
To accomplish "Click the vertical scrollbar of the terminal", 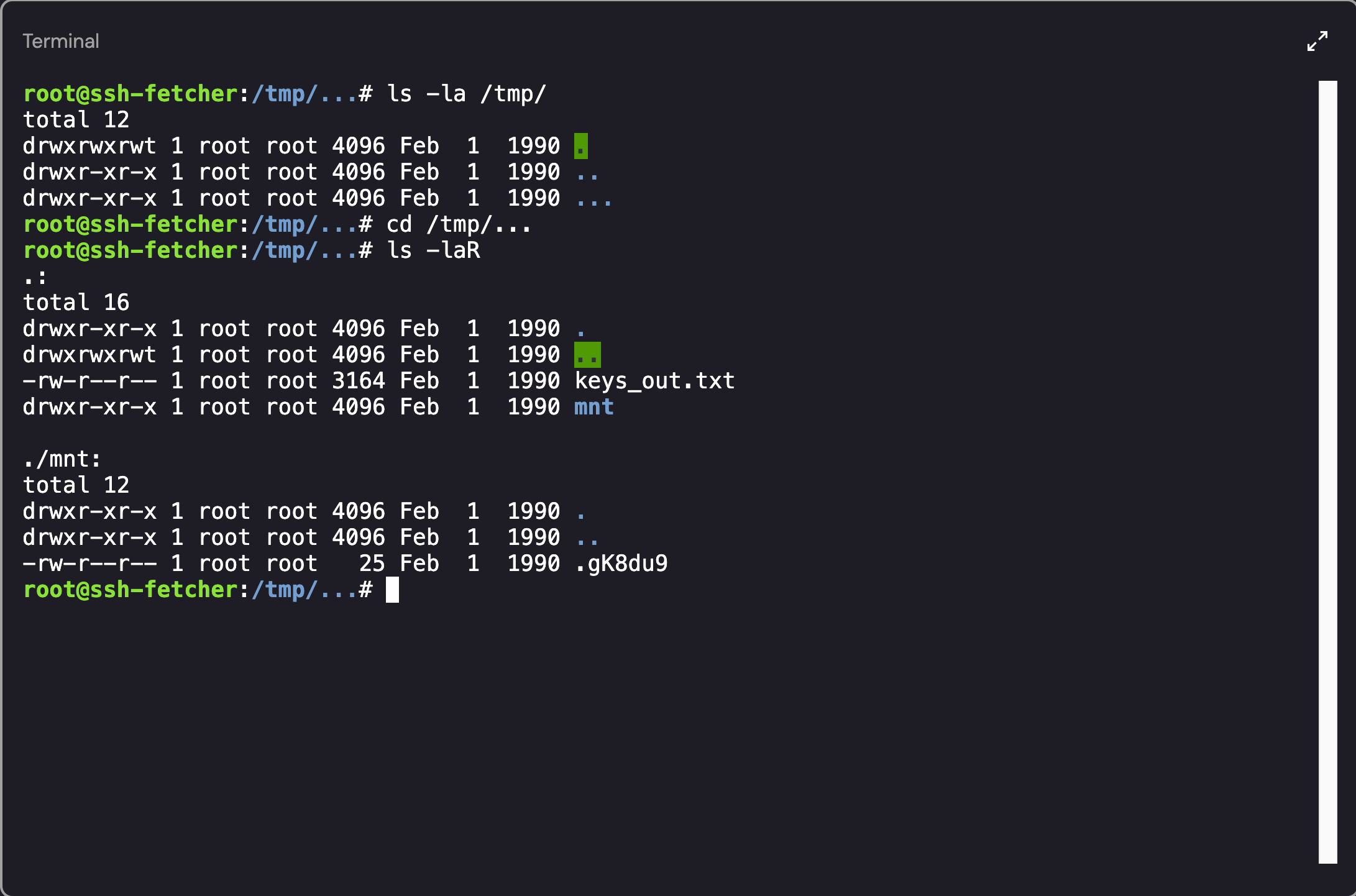I will (1327, 471).
